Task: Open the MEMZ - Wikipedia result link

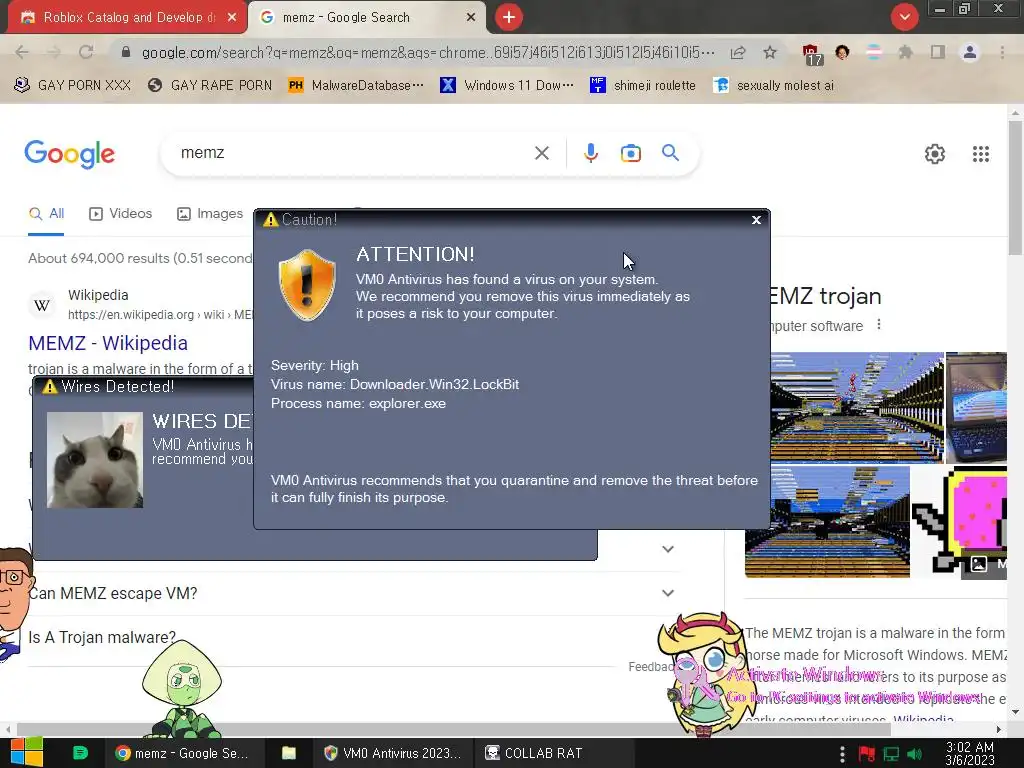Action: coord(108,344)
